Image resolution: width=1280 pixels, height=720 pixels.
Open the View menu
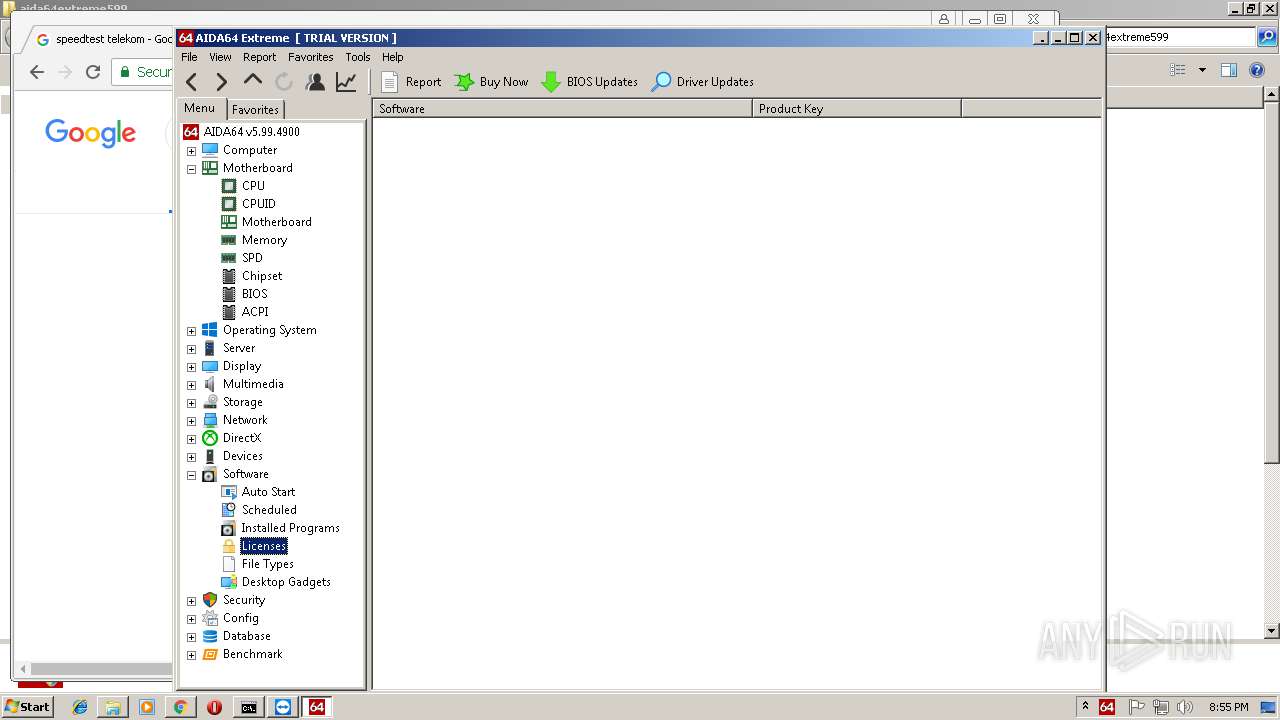click(x=220, y=57)
